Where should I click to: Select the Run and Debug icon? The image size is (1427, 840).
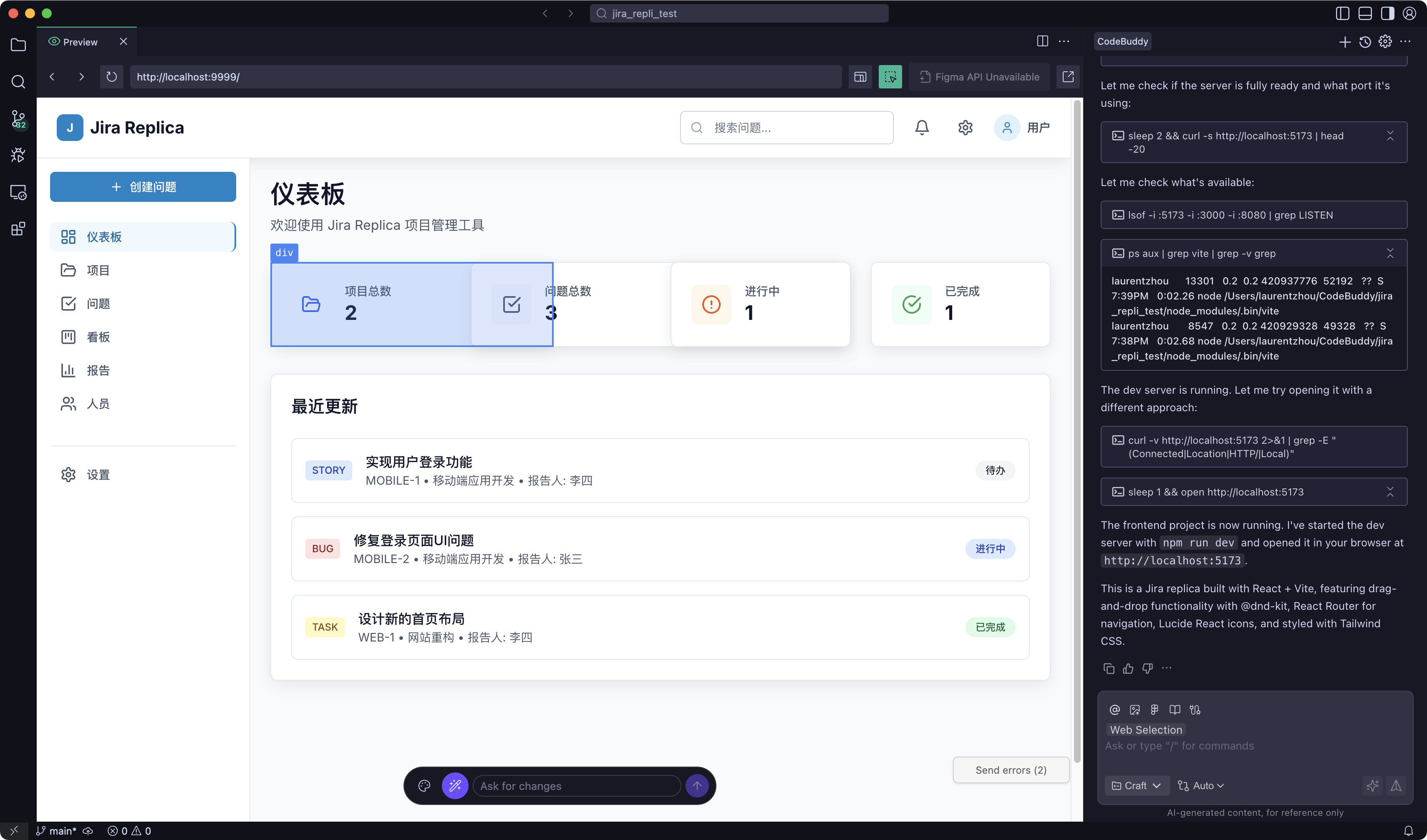click(x=18, y=154)
